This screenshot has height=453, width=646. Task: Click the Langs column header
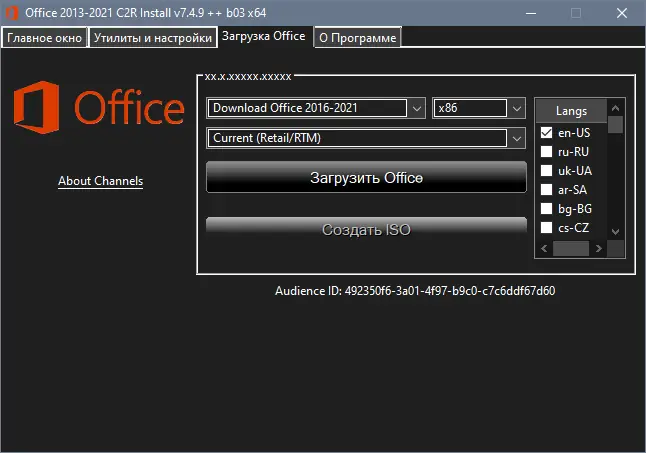[571, 111]
